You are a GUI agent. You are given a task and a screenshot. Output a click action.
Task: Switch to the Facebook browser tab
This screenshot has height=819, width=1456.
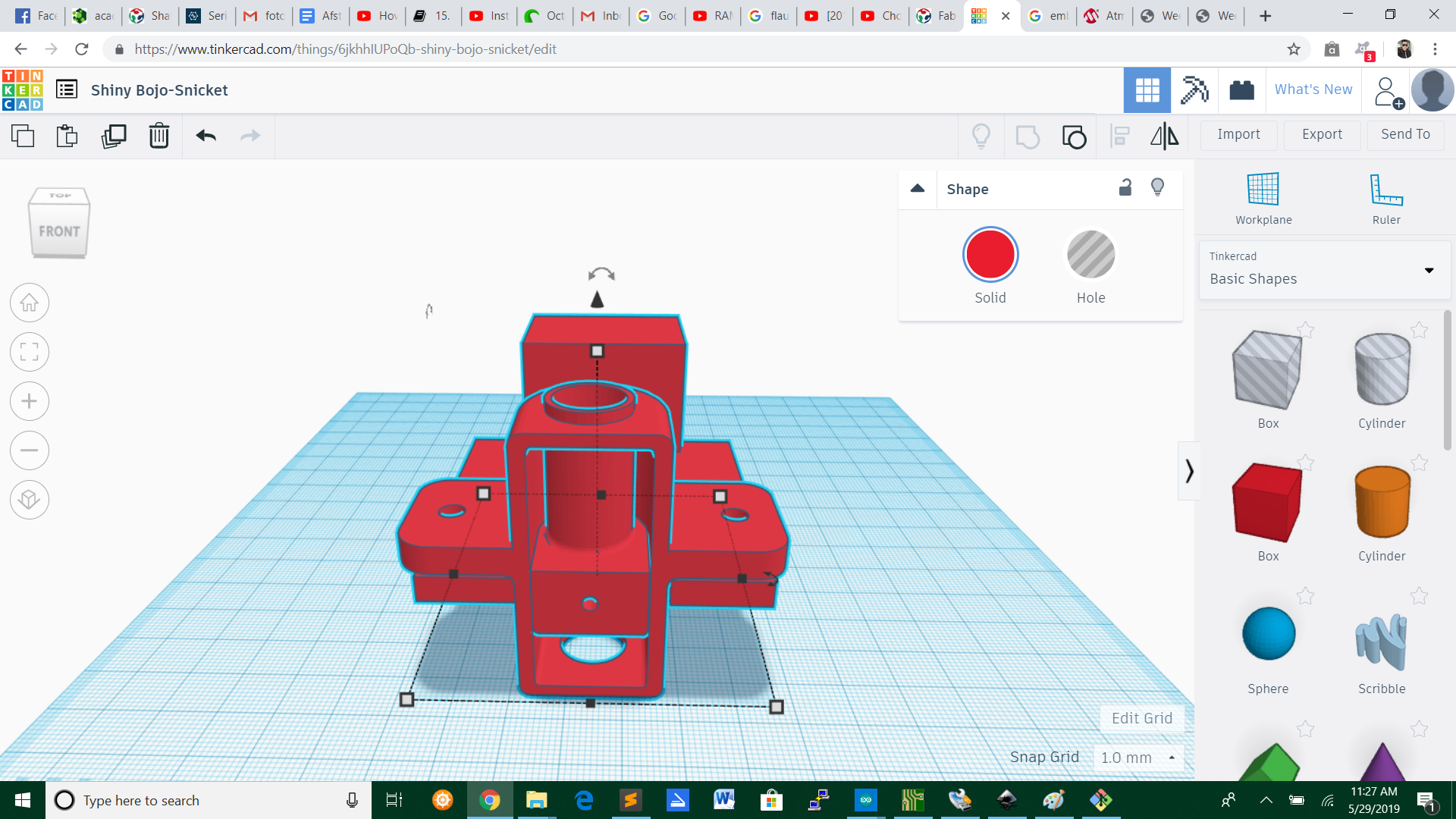pyautogui.click(x=36, y=16)
